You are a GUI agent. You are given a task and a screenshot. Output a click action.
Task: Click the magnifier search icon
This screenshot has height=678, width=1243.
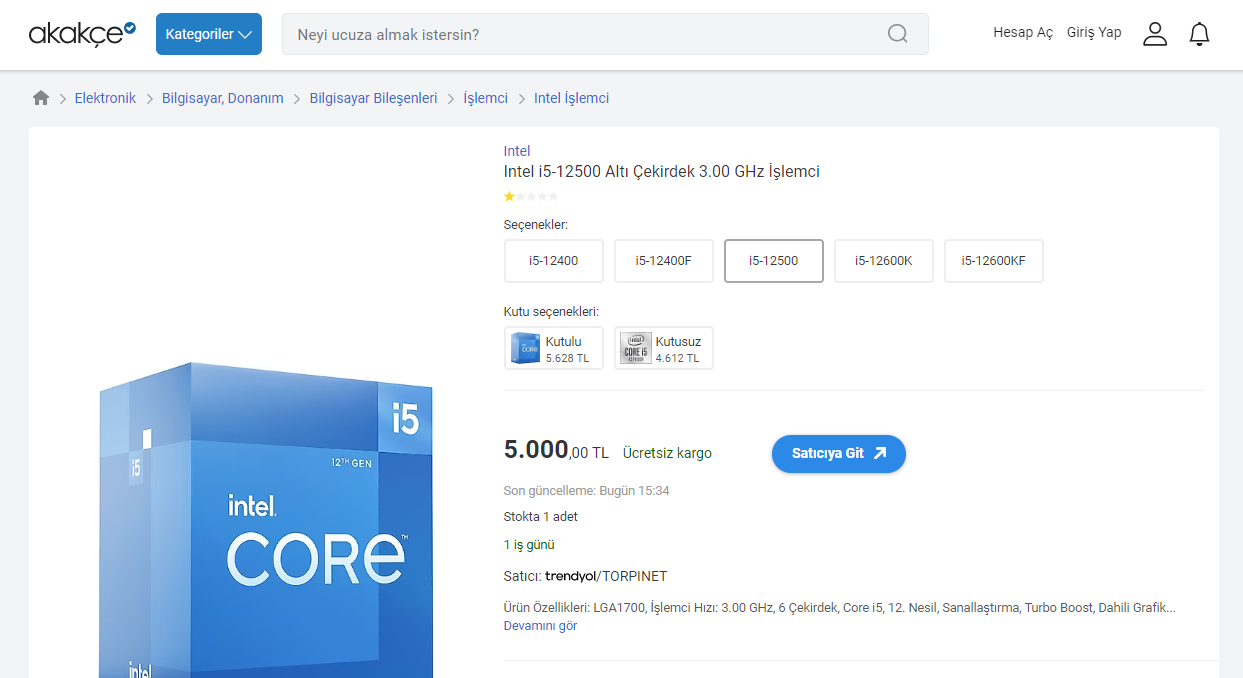coord(898,34)
